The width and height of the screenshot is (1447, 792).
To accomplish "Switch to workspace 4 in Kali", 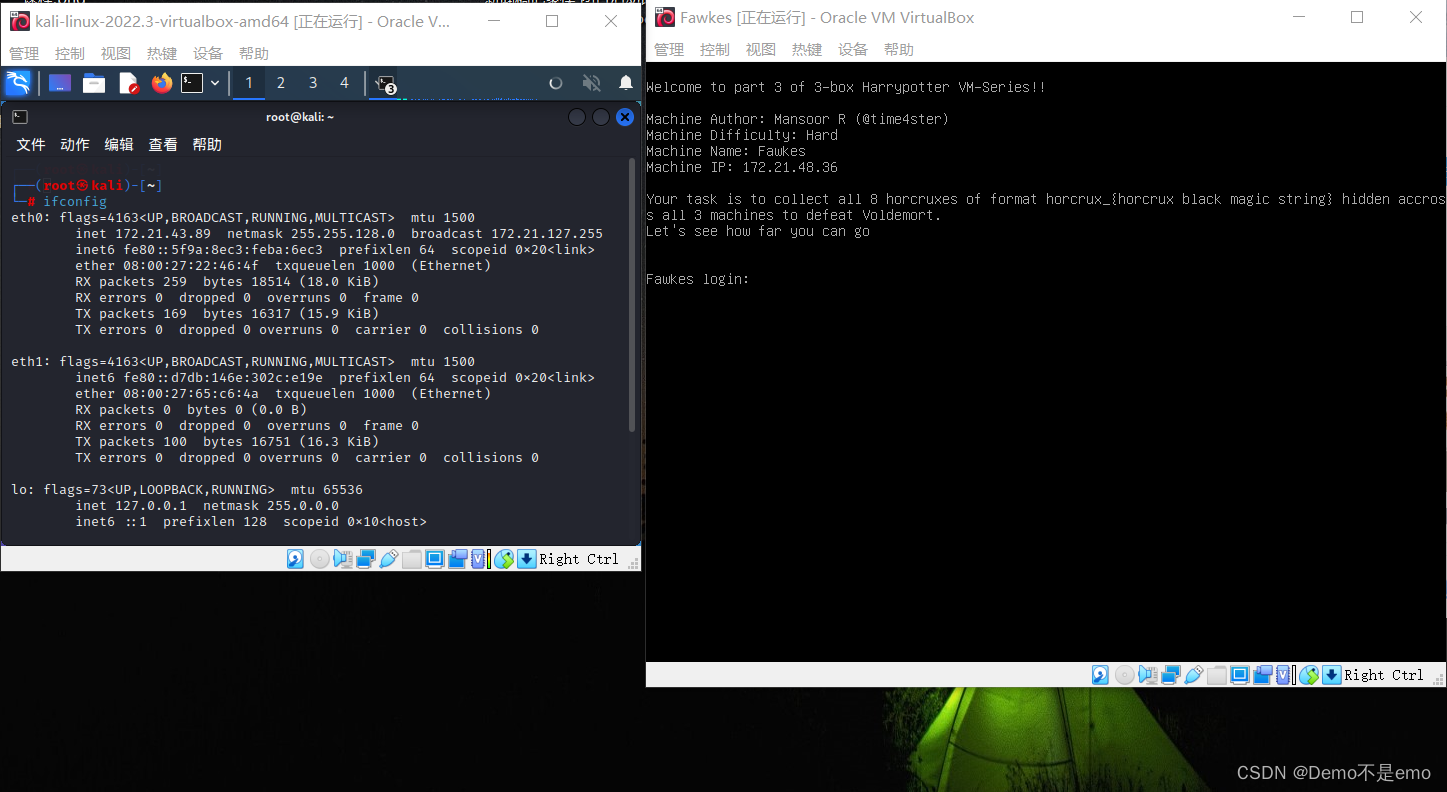I will (x=345, y=83).
